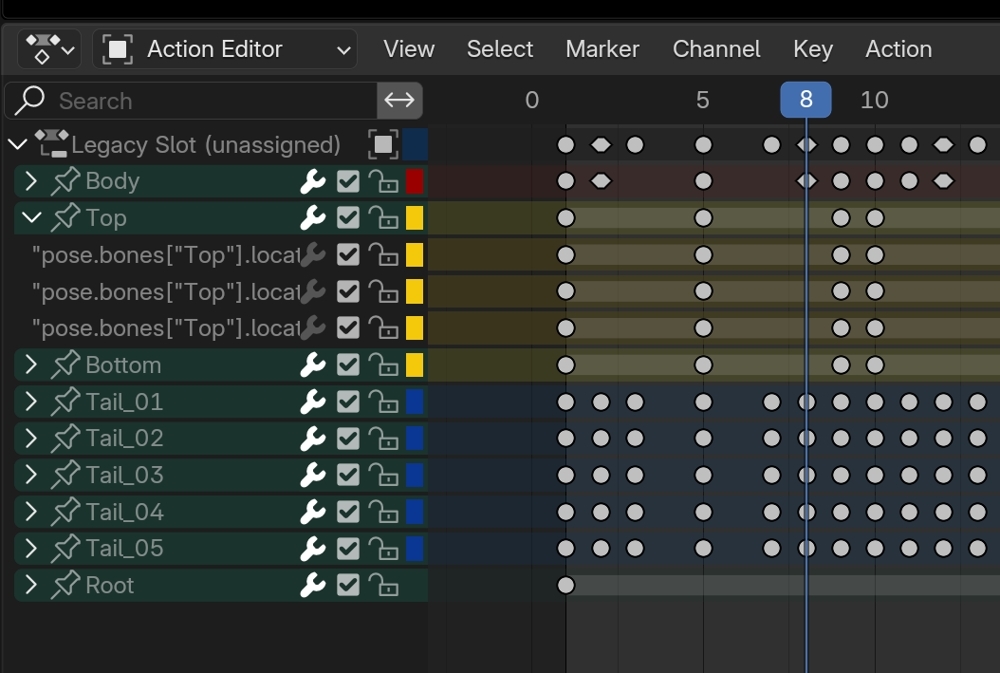The height and width of the screenshot is (673, 1000).
Task: Pin the Tail_02 channel
Action: point(66,438)
